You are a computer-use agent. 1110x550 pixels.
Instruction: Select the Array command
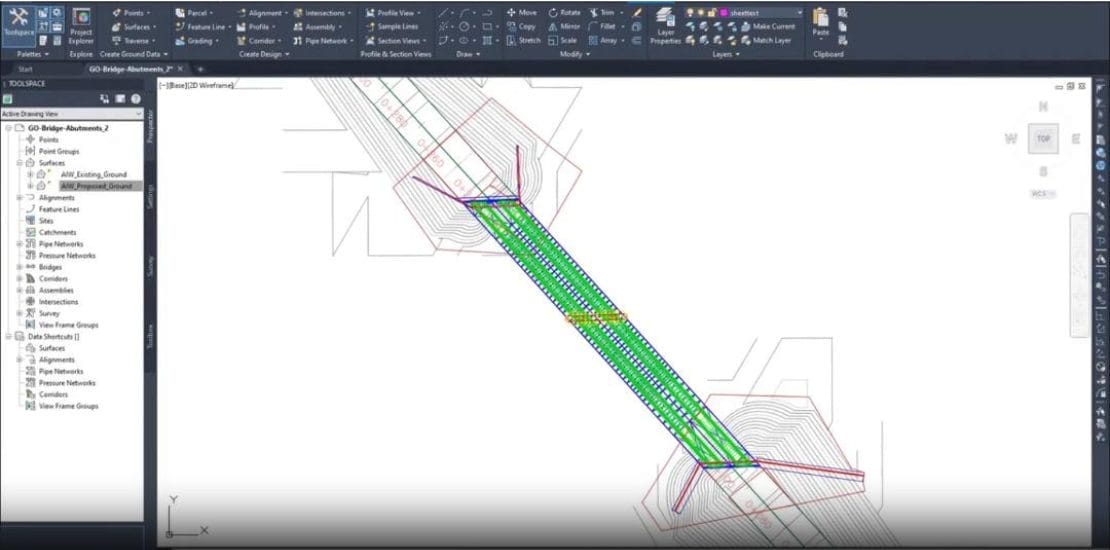click(603, 41)
